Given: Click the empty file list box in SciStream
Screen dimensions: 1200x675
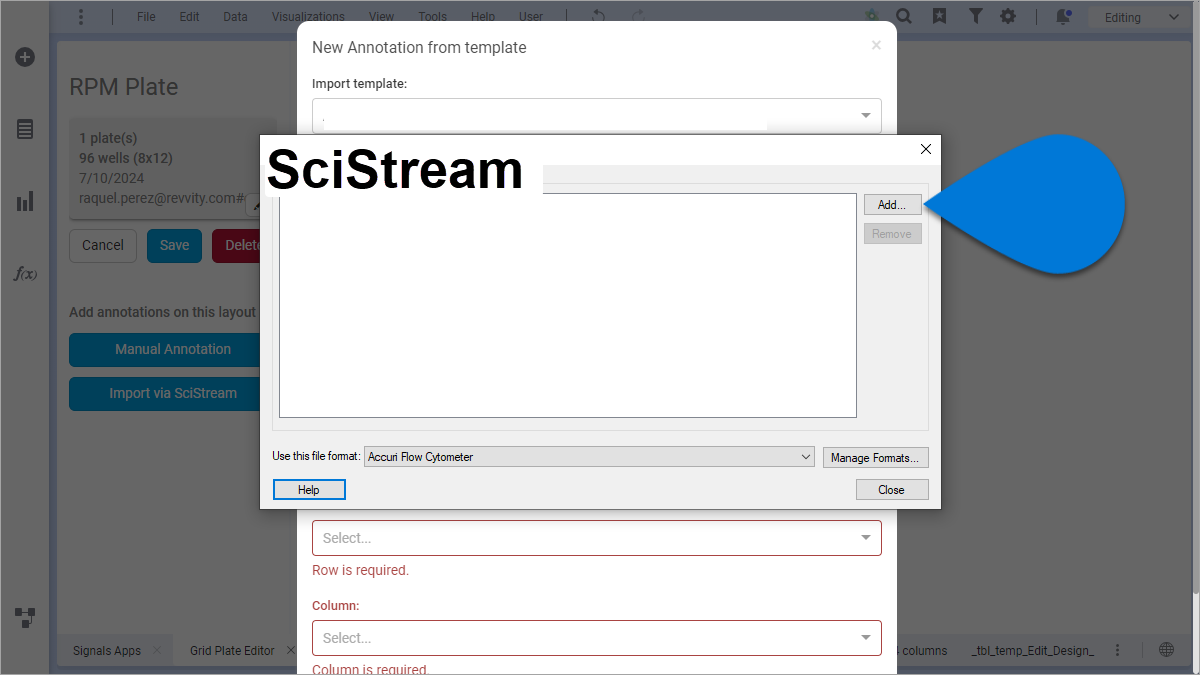Looking at the screenshot, I should click(568, 305).
